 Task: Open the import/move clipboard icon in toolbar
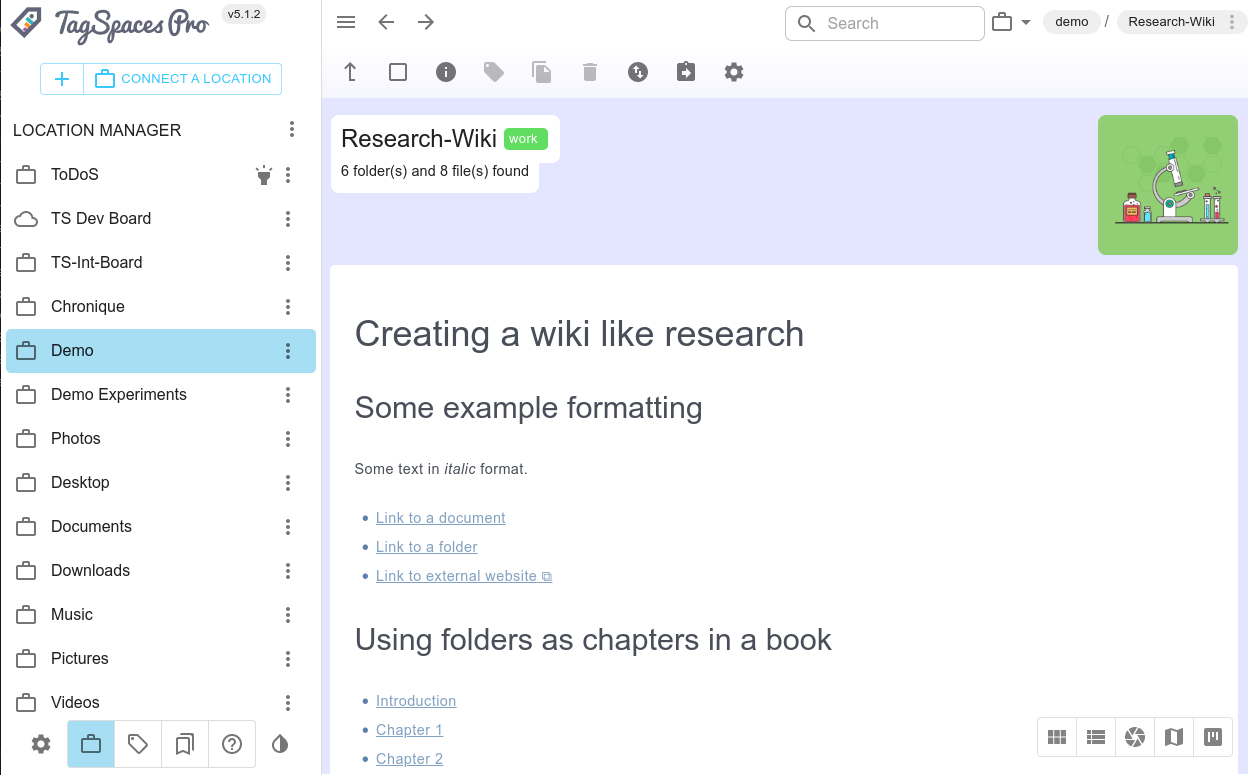(x=686, y=72)
